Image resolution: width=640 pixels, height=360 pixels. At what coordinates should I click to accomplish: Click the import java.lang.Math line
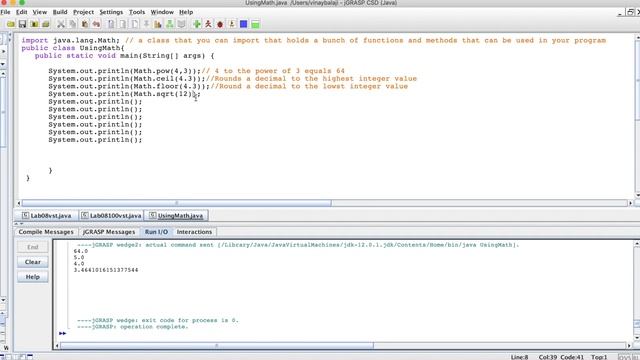click(313, 40)
